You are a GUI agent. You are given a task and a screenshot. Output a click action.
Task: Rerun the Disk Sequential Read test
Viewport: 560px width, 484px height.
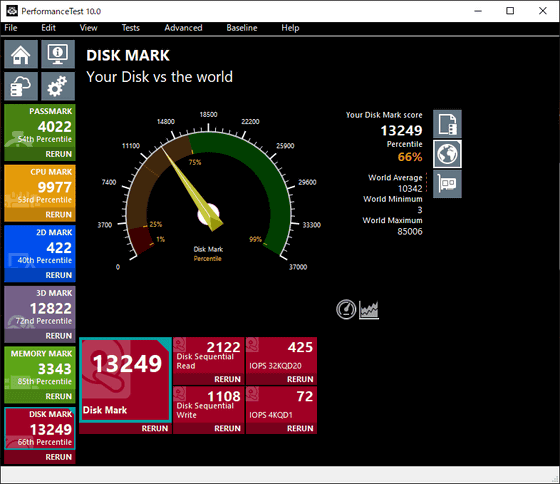pyautogui.click(x=227, y=379)
